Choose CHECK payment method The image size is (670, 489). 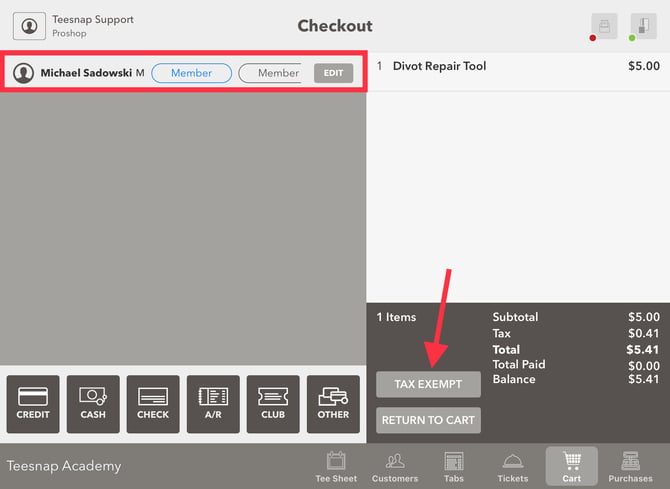pos(153,404)
